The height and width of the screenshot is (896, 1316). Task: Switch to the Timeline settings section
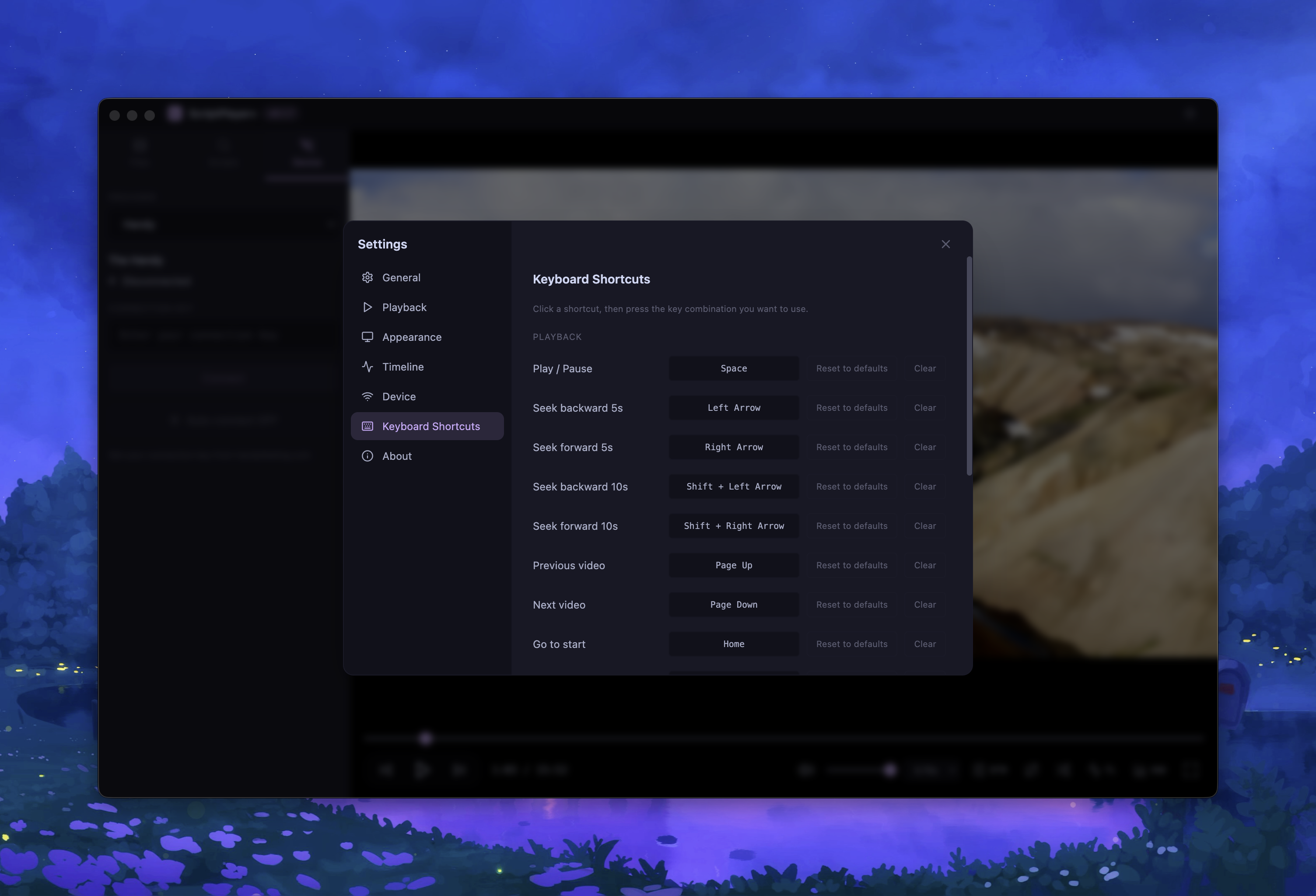tap(402, 367)
